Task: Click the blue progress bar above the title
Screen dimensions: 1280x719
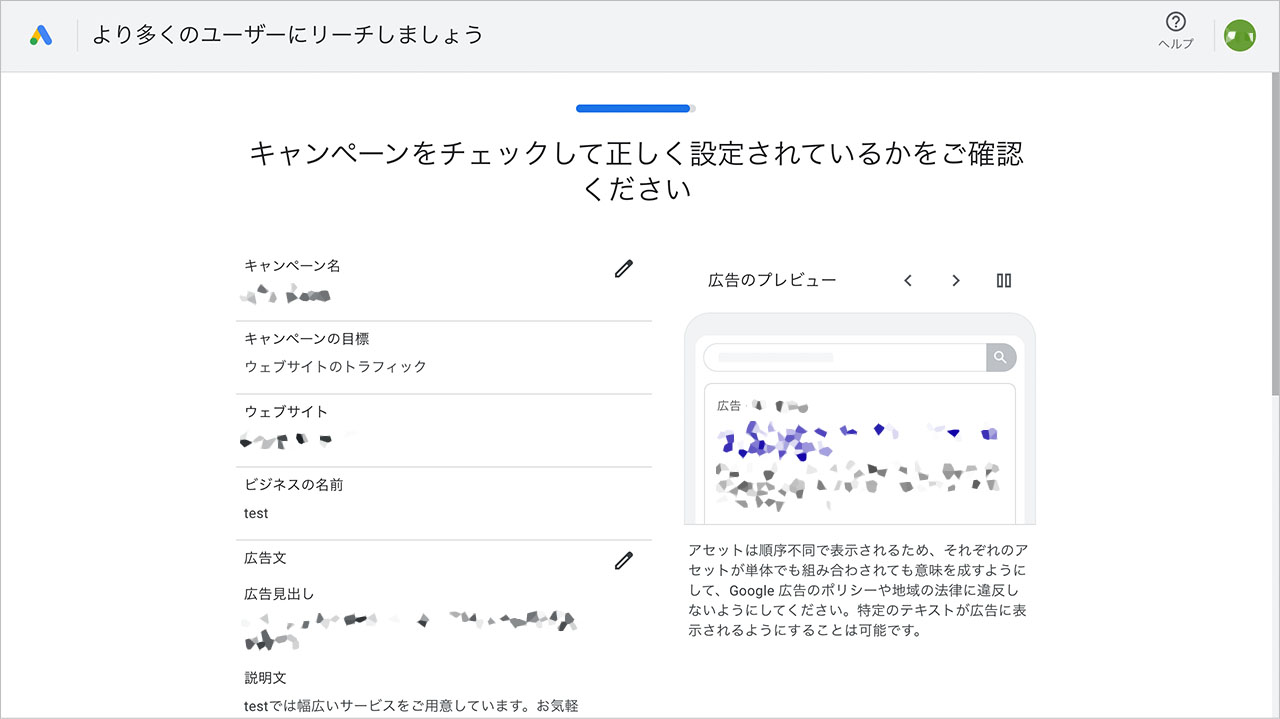Action: (632, 107)
